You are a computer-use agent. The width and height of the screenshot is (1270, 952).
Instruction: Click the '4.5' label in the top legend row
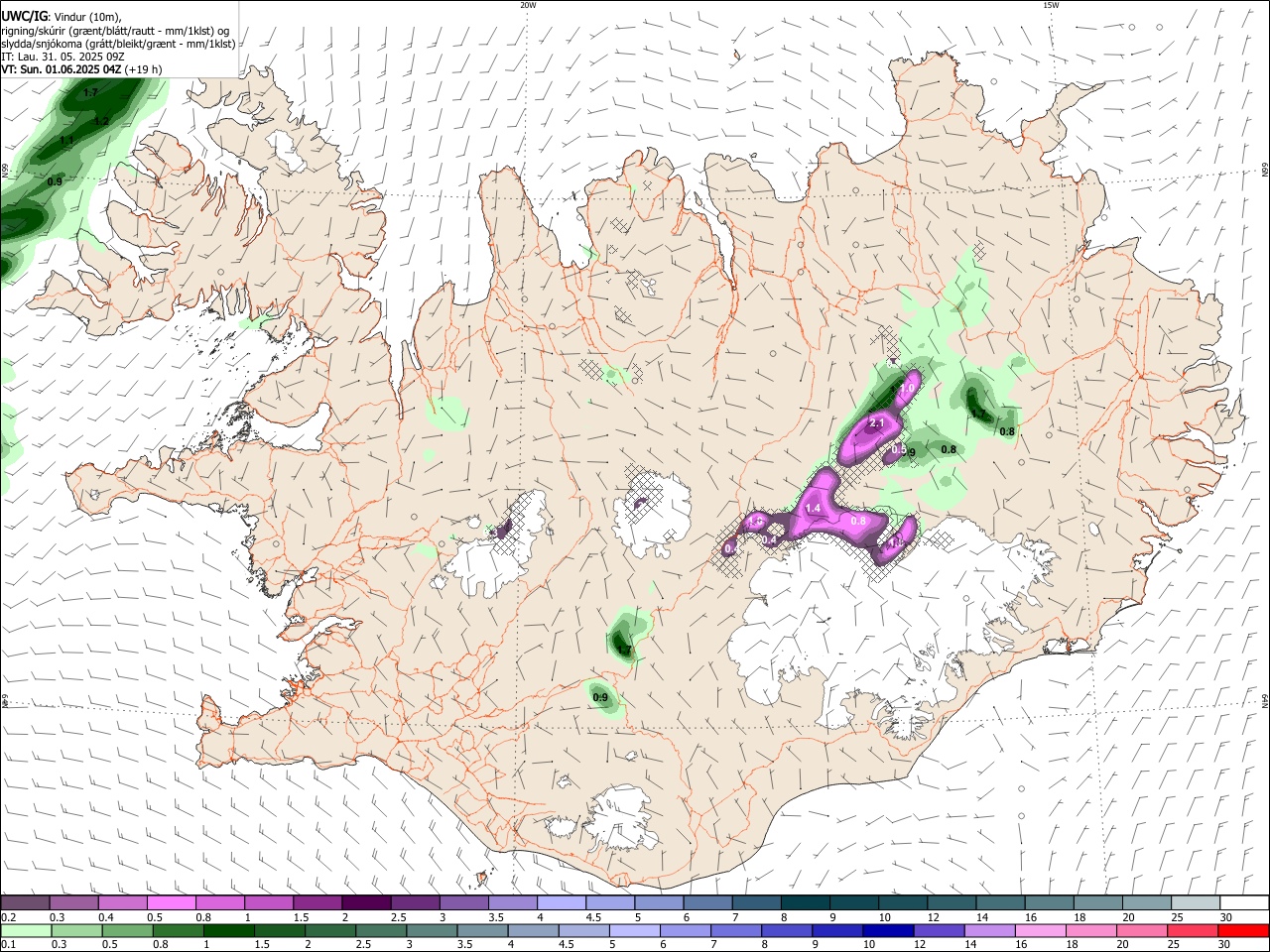pyautogui.click(x=593, y=917)
